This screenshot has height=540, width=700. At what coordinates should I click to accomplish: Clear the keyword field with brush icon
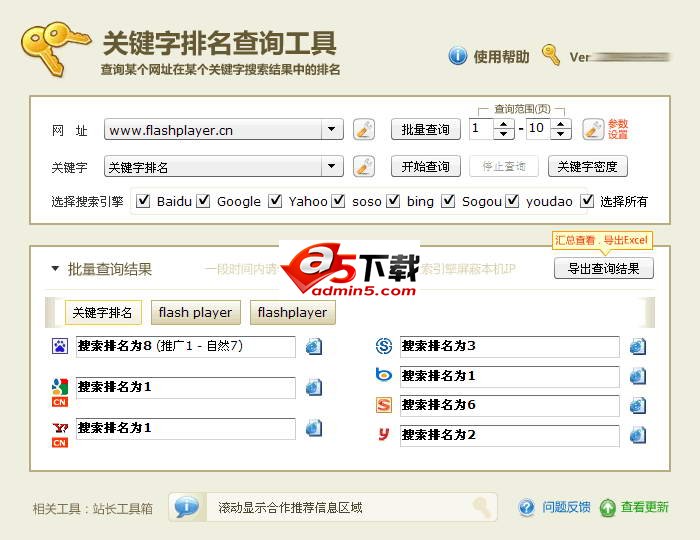364,167
